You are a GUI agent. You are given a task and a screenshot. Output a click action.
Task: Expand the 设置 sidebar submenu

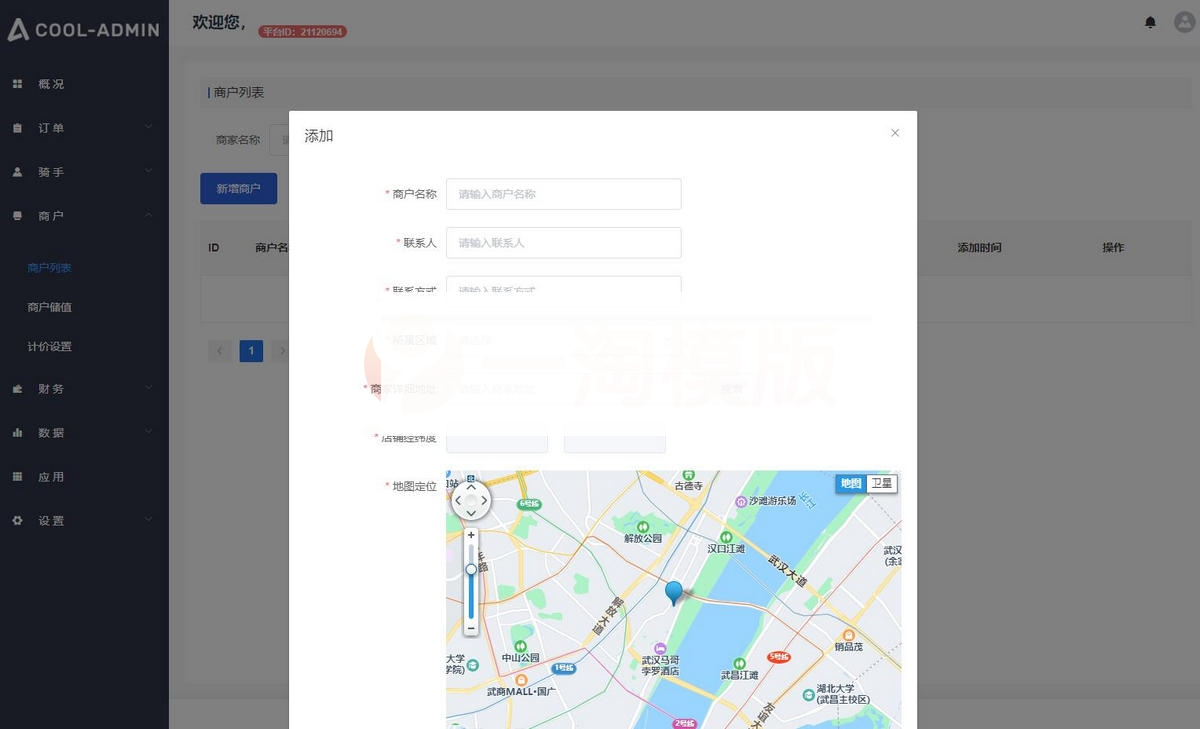point(148,520)
